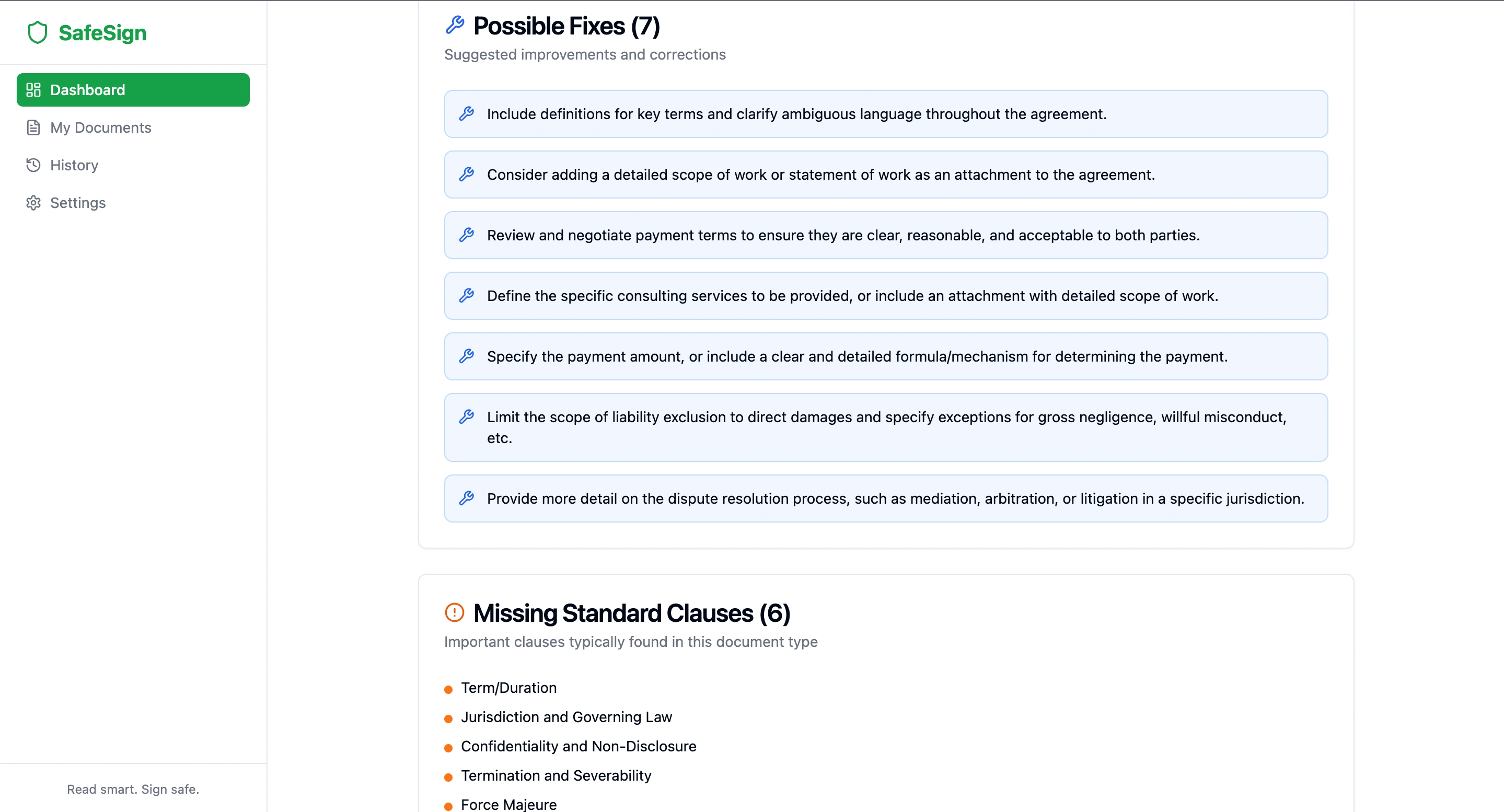The width and height of the screenshot is (1504, 812).
Task: Click the Dashboard grid icon
Action: (x=33, y=90)
